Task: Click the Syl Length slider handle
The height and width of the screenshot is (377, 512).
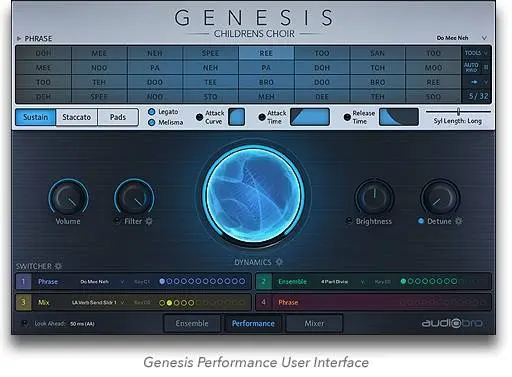Action: tap(458, 111)
